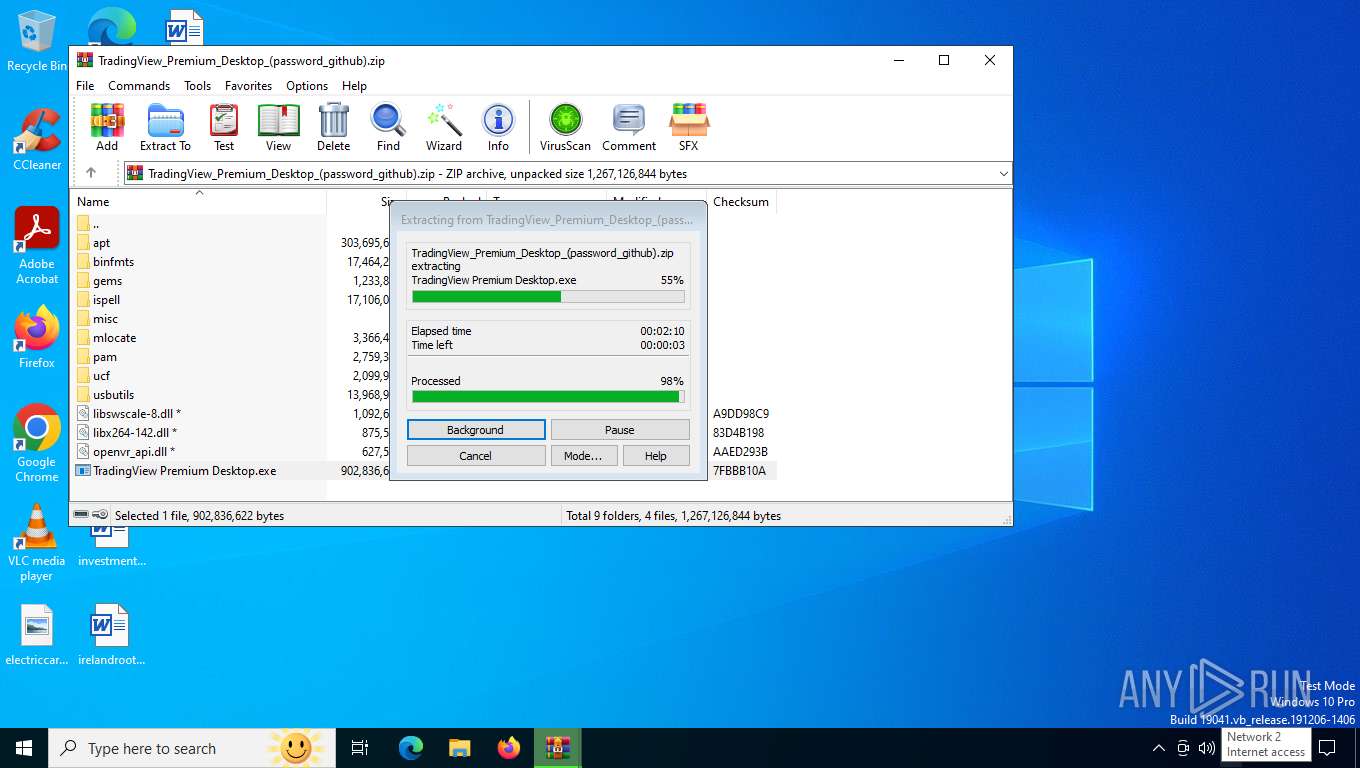Open the notification center icon
The height and width of the screenshot is (768, 1360).
(1327, 748)
